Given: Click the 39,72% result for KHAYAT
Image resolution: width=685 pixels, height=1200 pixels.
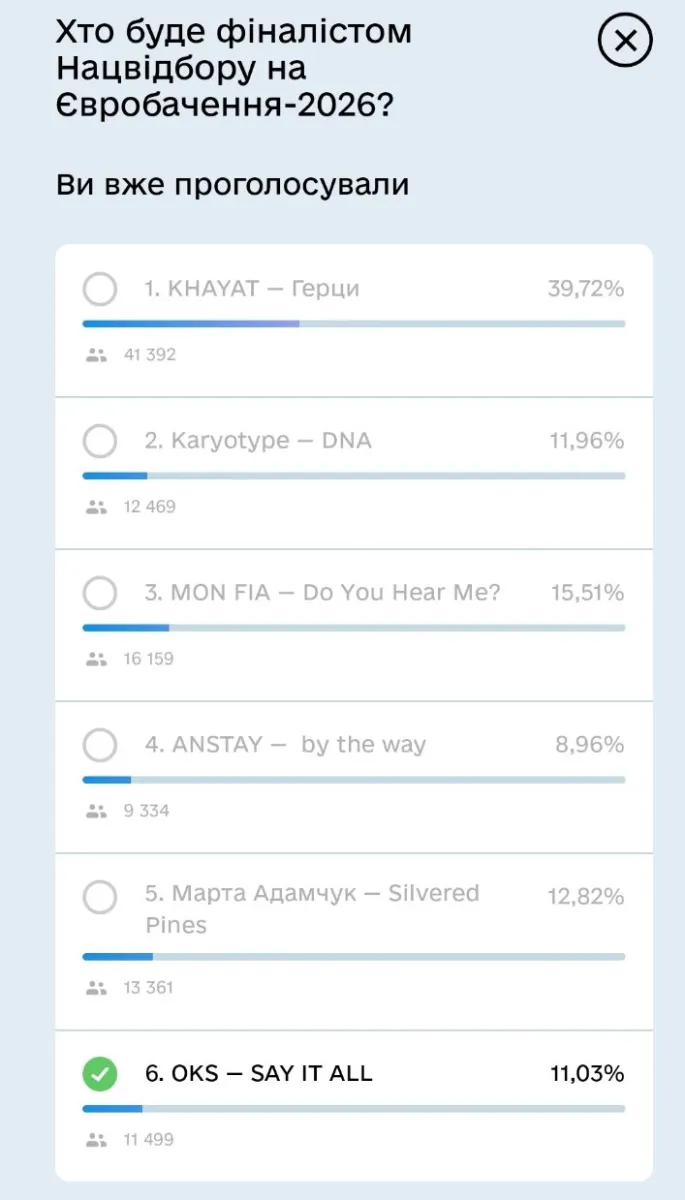Looking at the screenshot, I should (x=586, y=289).
